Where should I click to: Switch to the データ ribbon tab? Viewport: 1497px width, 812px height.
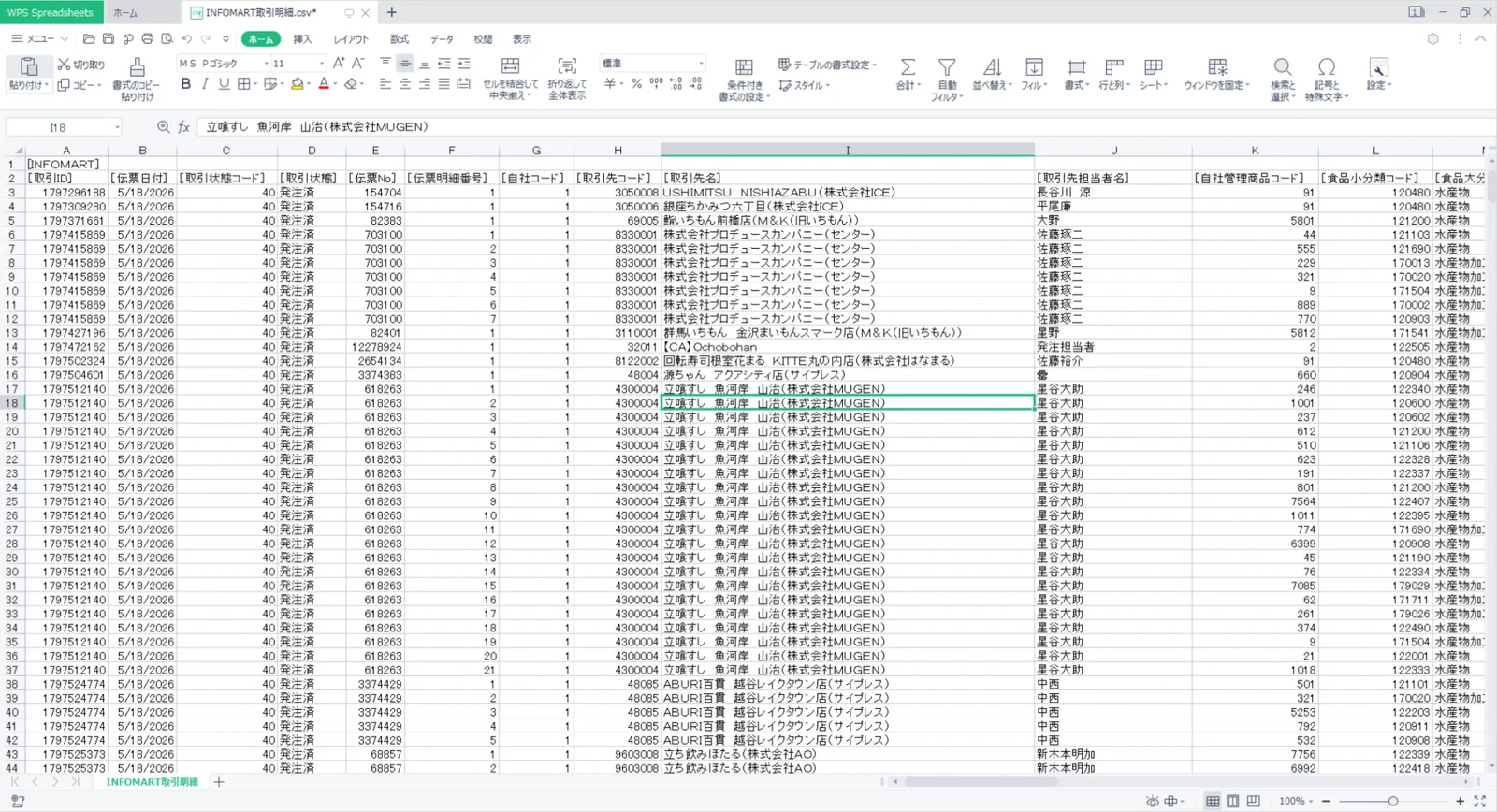[442, 39]
